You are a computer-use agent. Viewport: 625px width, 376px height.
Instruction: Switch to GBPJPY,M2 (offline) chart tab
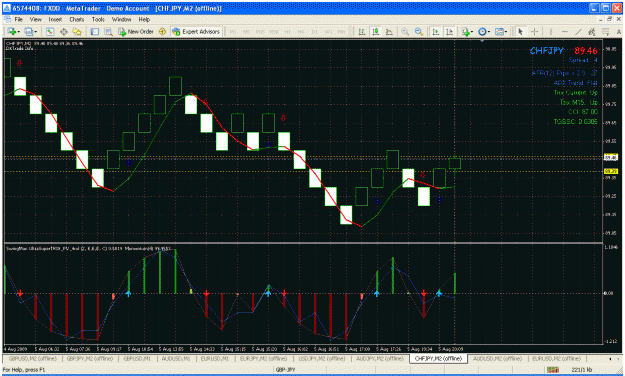tap(90, 358)
